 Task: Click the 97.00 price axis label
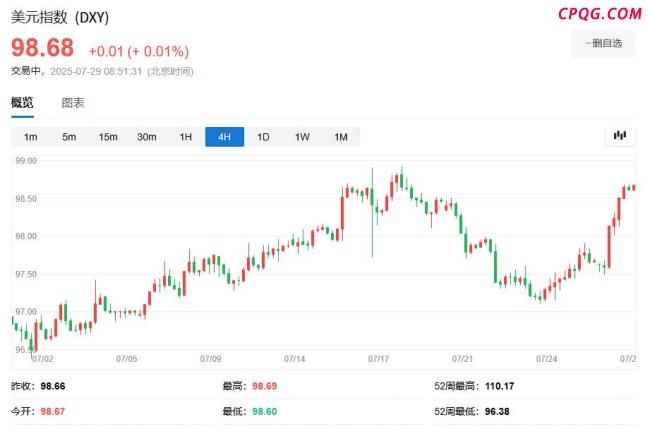pyautogui.click(x=26, y=311)
